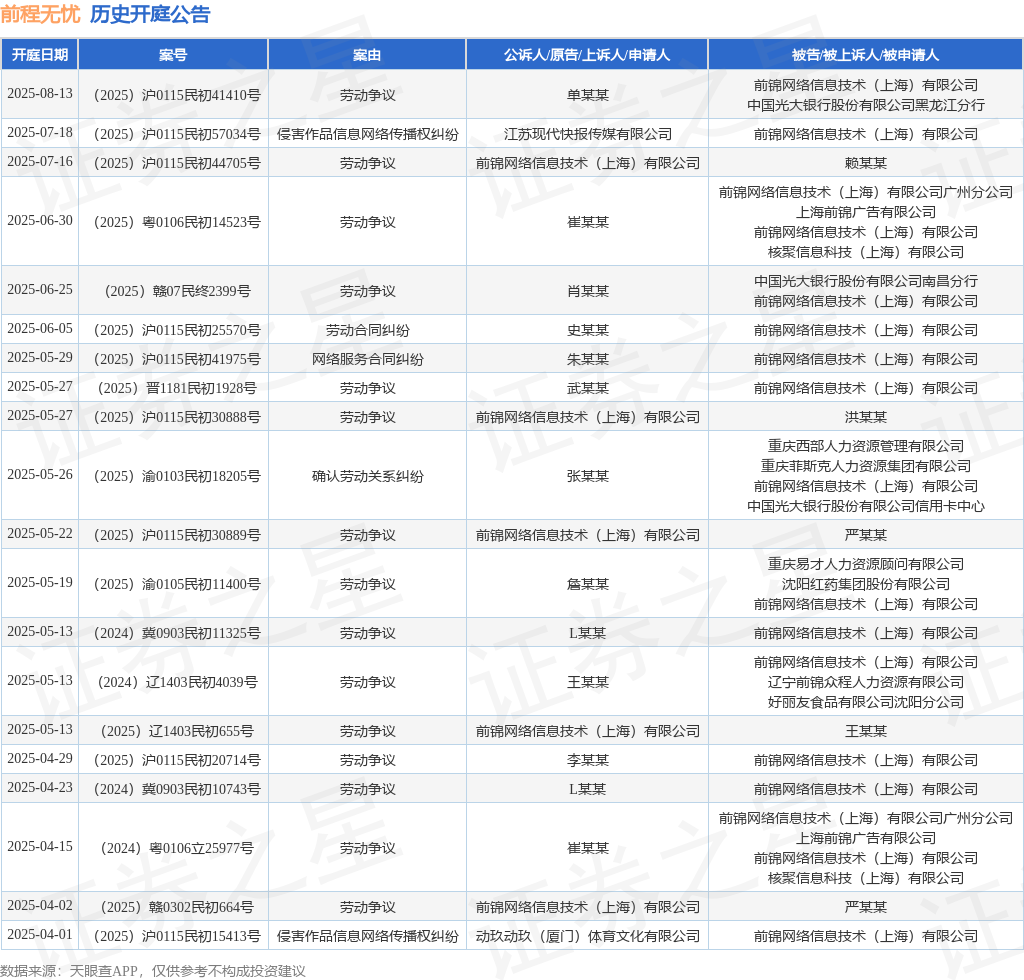Click defendant 好丽友食品有限公司沈阳分公司
Image resolution: width=1024 pixels, height=980 pixels.
(x=866, y=703)
